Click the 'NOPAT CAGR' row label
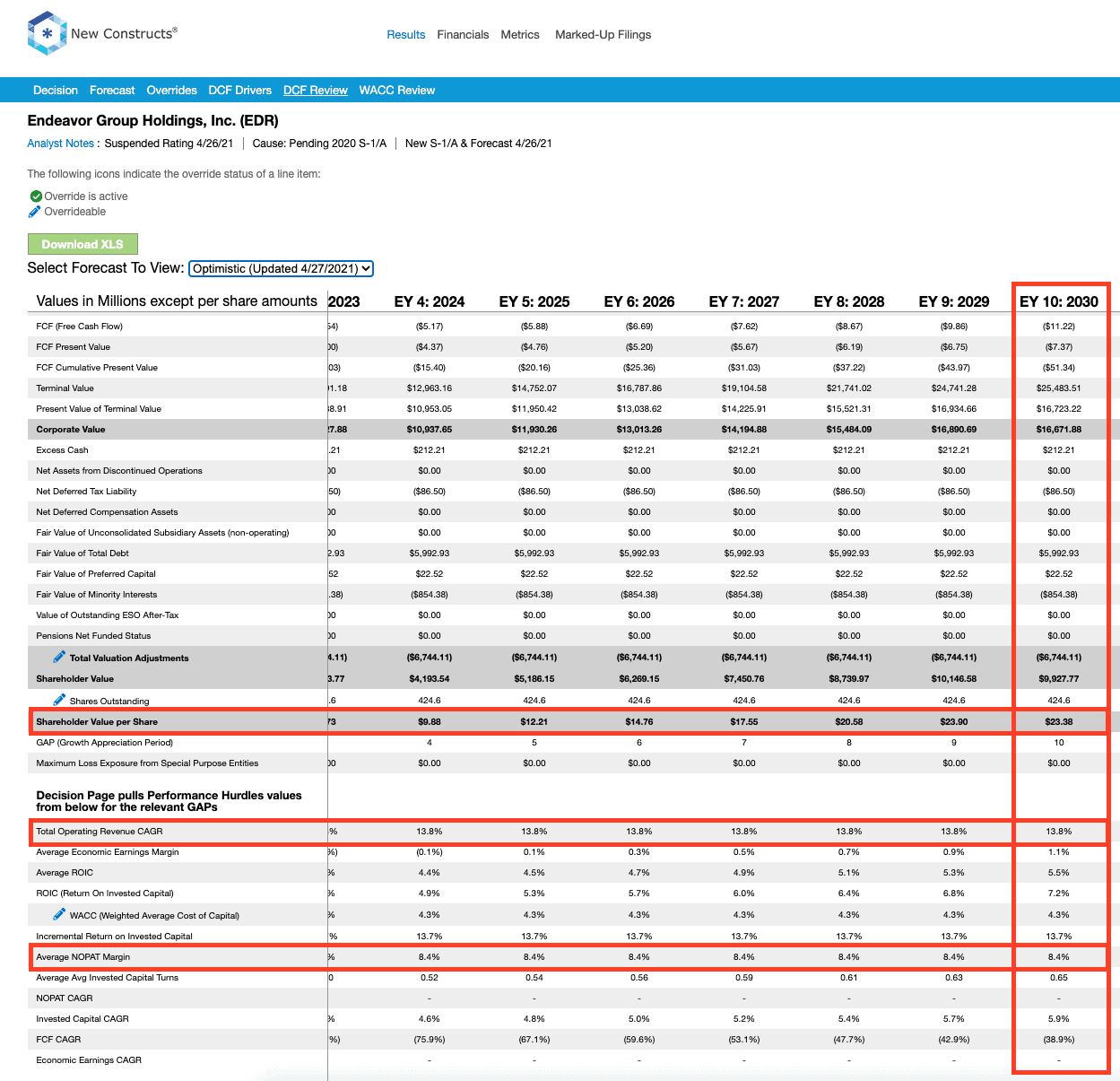The image size is (1120, 1081). point(65,998)
